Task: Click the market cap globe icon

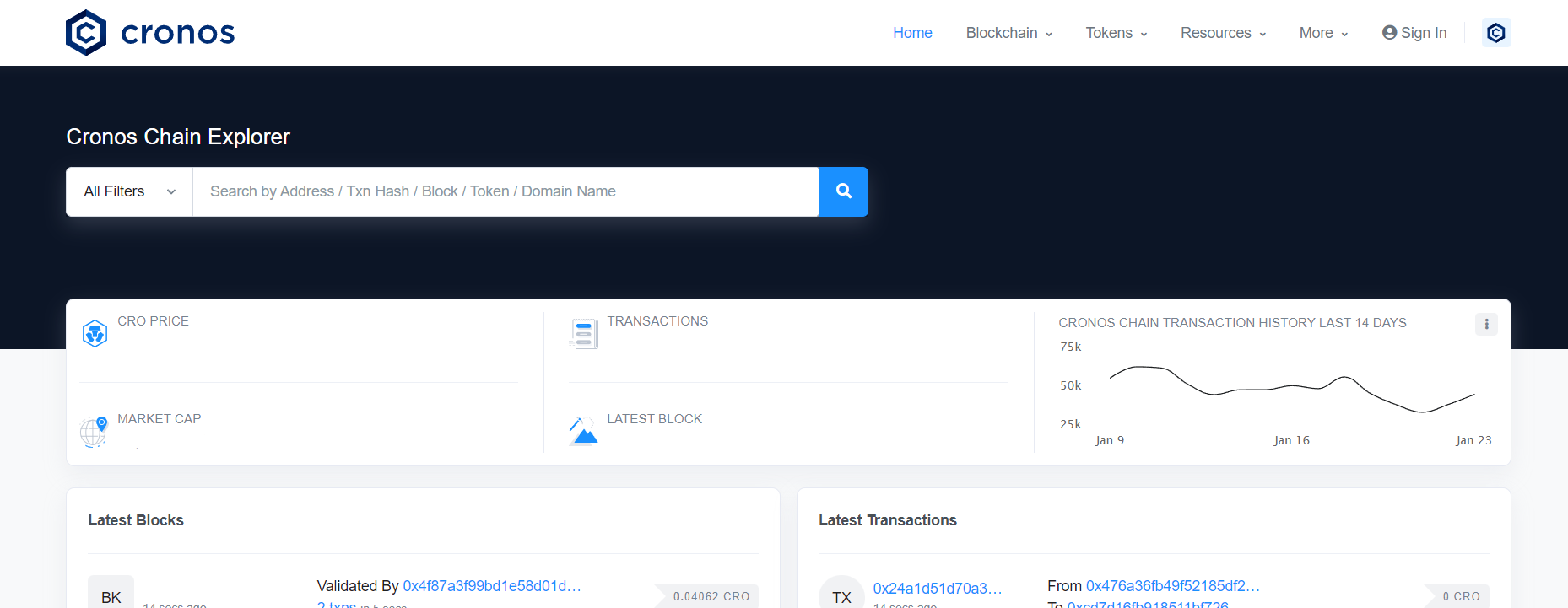Action: 94,432
